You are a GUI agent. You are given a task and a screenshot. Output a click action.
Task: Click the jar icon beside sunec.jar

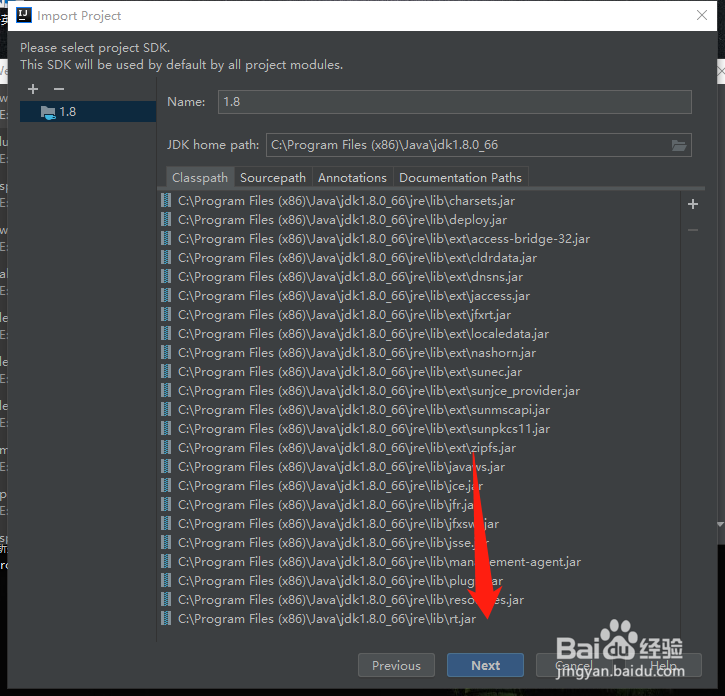[166, 372]
